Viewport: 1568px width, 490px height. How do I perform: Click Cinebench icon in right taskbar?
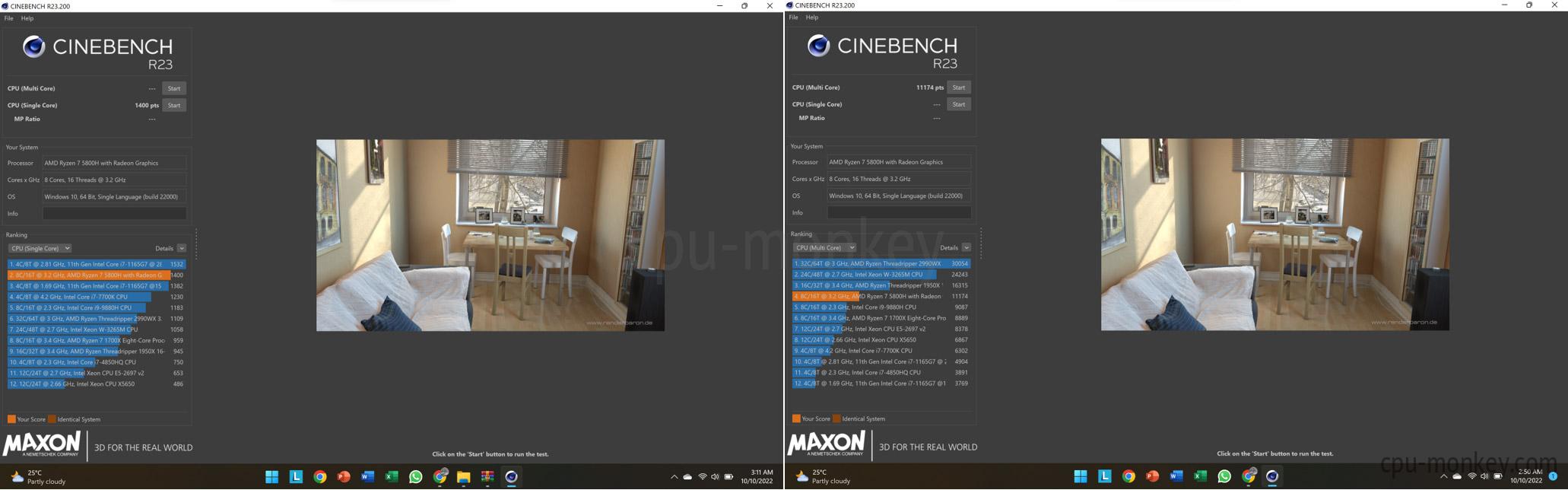[x=1272, y=476]
